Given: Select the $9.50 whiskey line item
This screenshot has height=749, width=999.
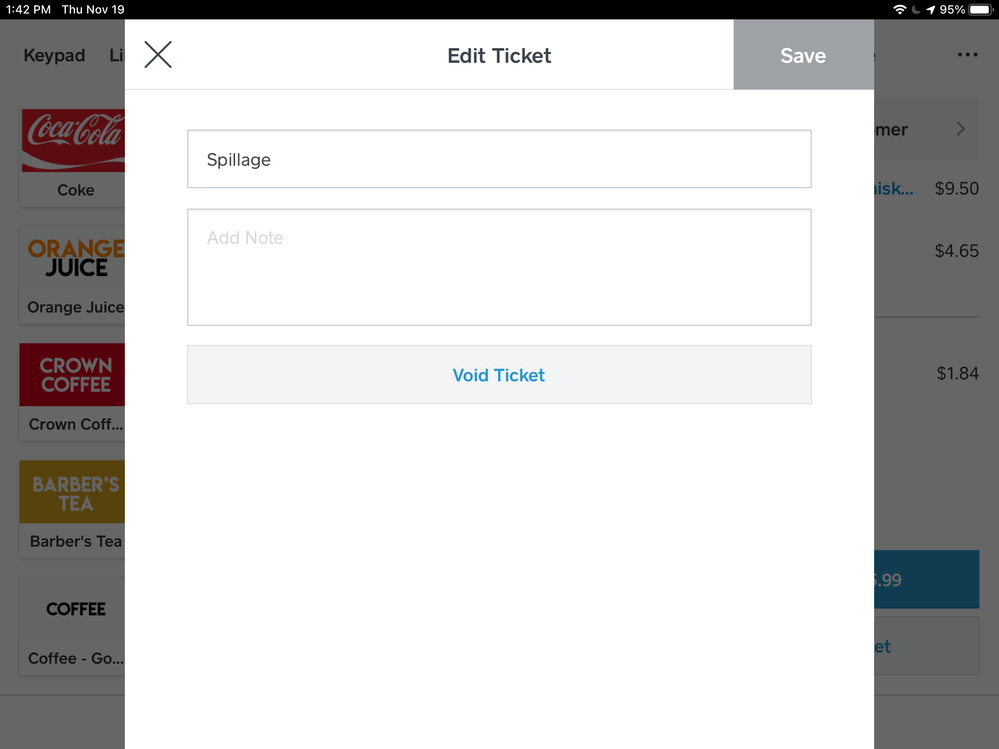Looking at the screenshot, I should pos(930,188).
